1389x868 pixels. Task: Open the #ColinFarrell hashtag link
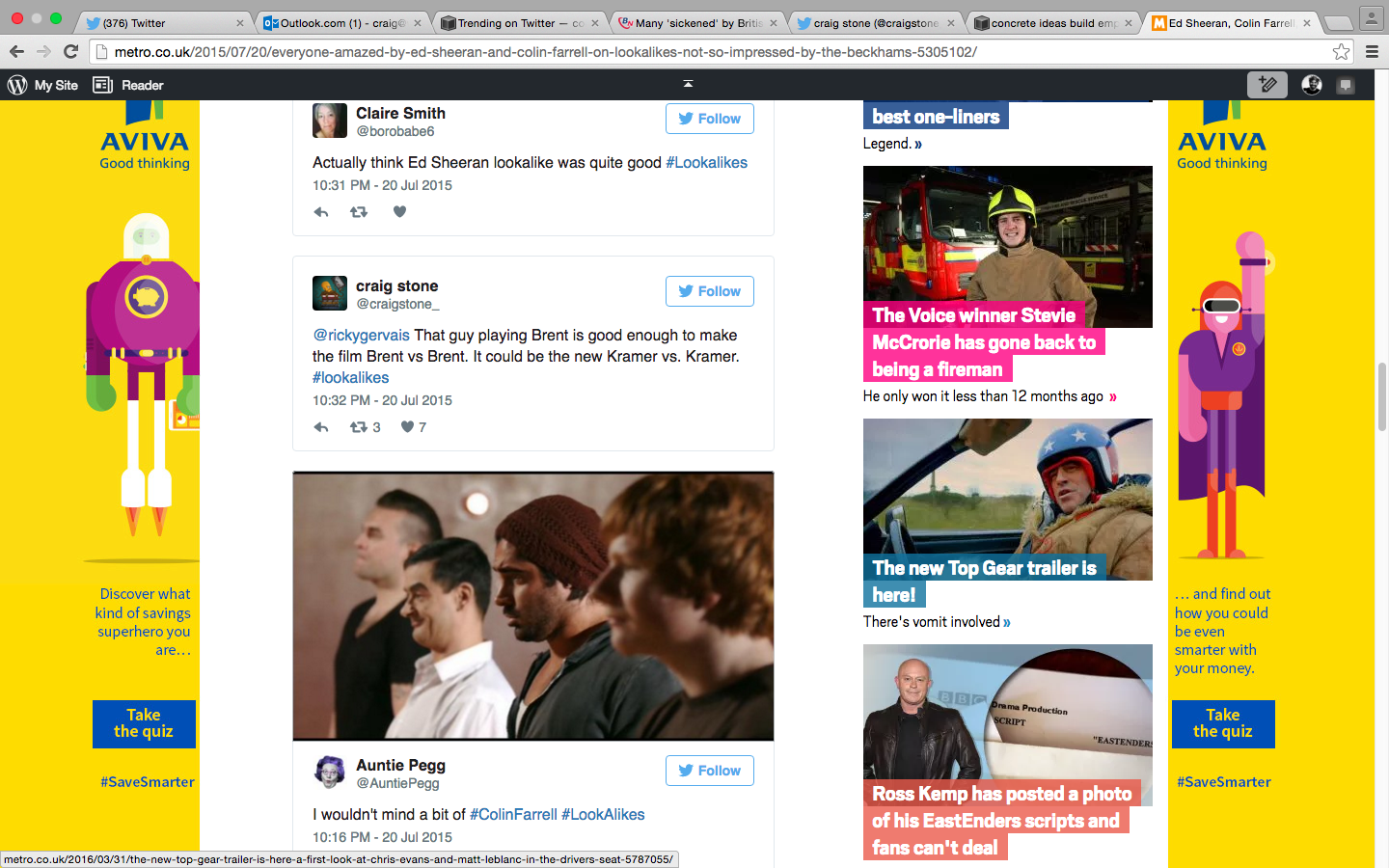pyautogui.click(x=513, y=814)
